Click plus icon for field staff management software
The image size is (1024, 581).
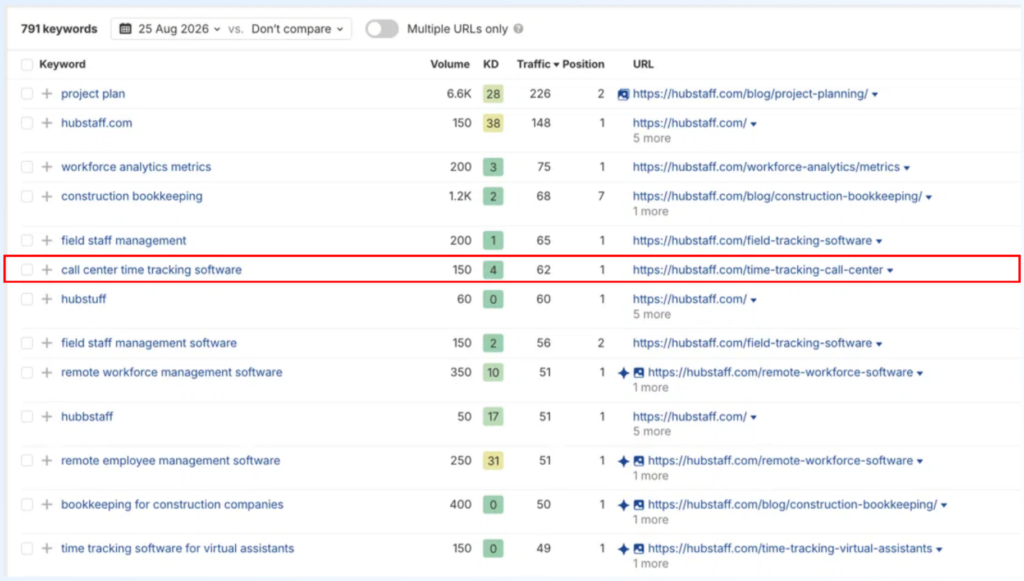[x=46, y=343]
